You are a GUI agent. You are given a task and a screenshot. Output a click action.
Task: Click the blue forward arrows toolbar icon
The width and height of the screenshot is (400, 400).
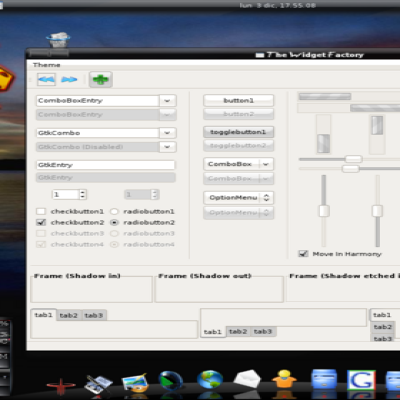(69, 80)
